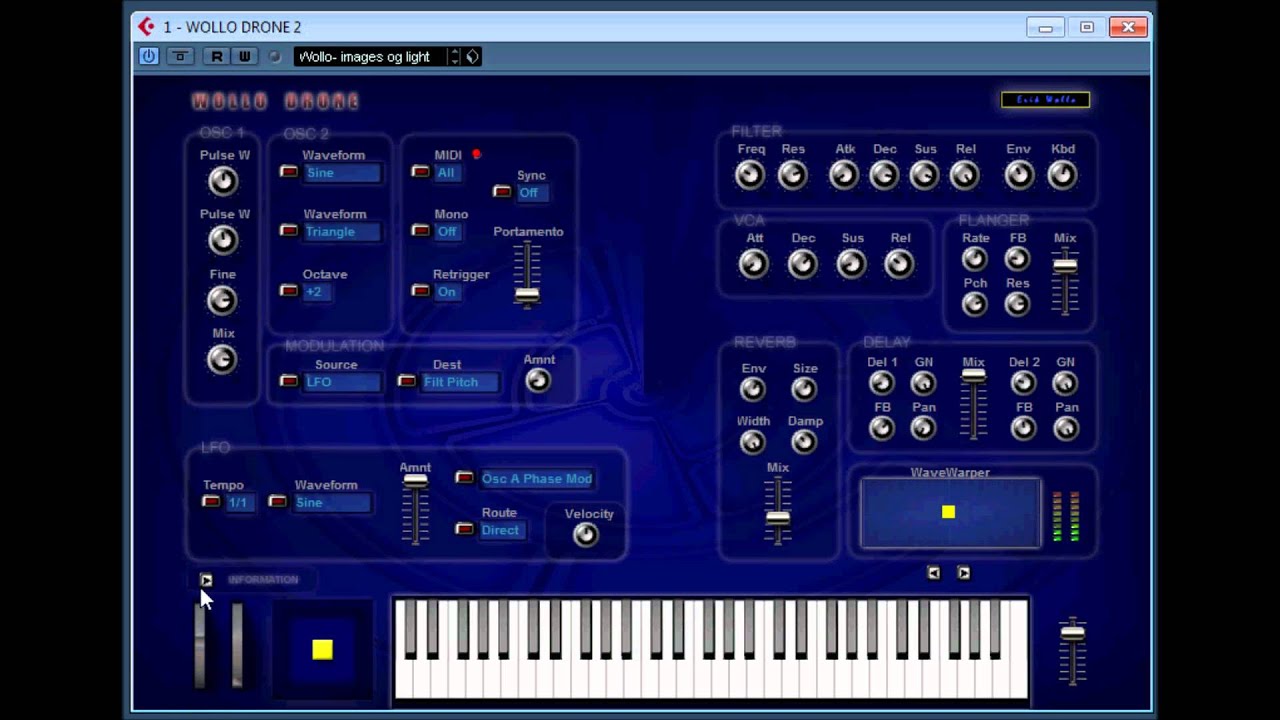Click the WaveWarper right arrow button

964,573
